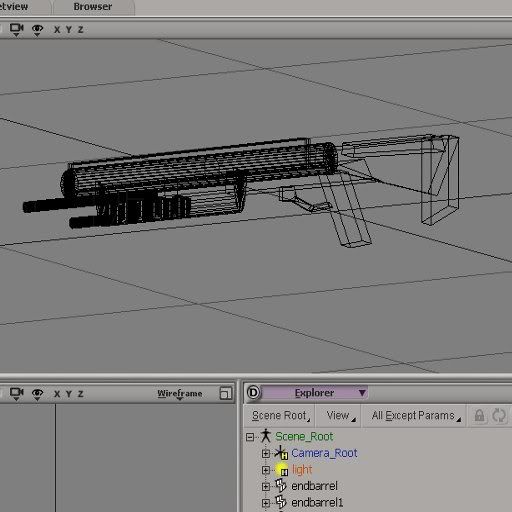
Task: Click Y axis in bottom-left viewport
Action: tap(69, 394)
